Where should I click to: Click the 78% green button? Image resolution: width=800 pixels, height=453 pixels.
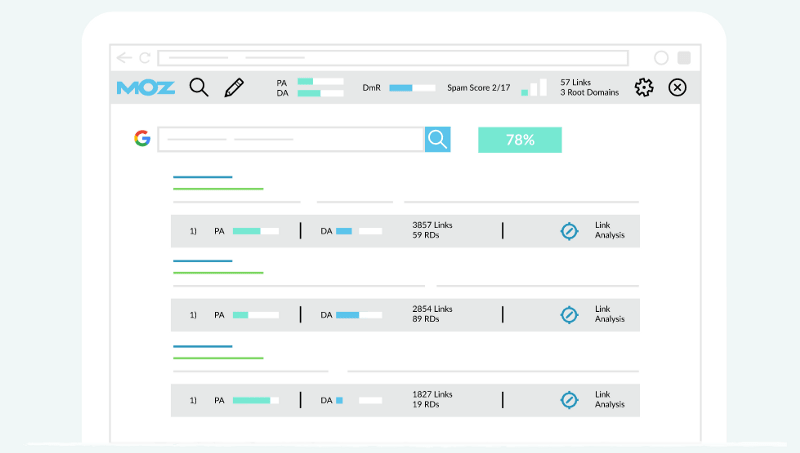click(520, 140)
